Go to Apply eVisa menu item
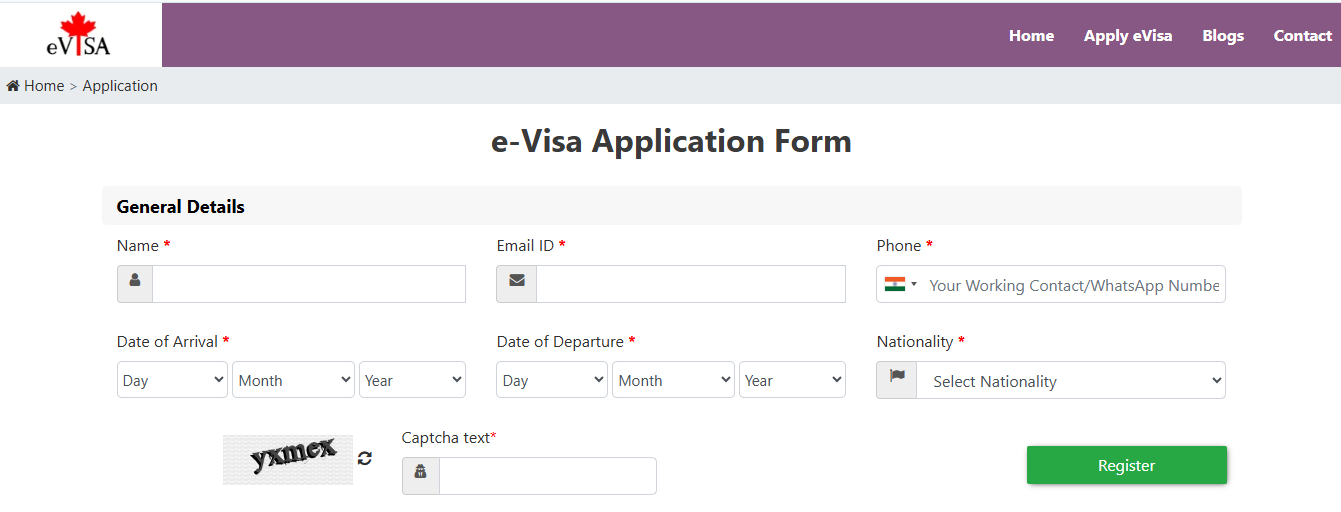 pos(1128,36)
